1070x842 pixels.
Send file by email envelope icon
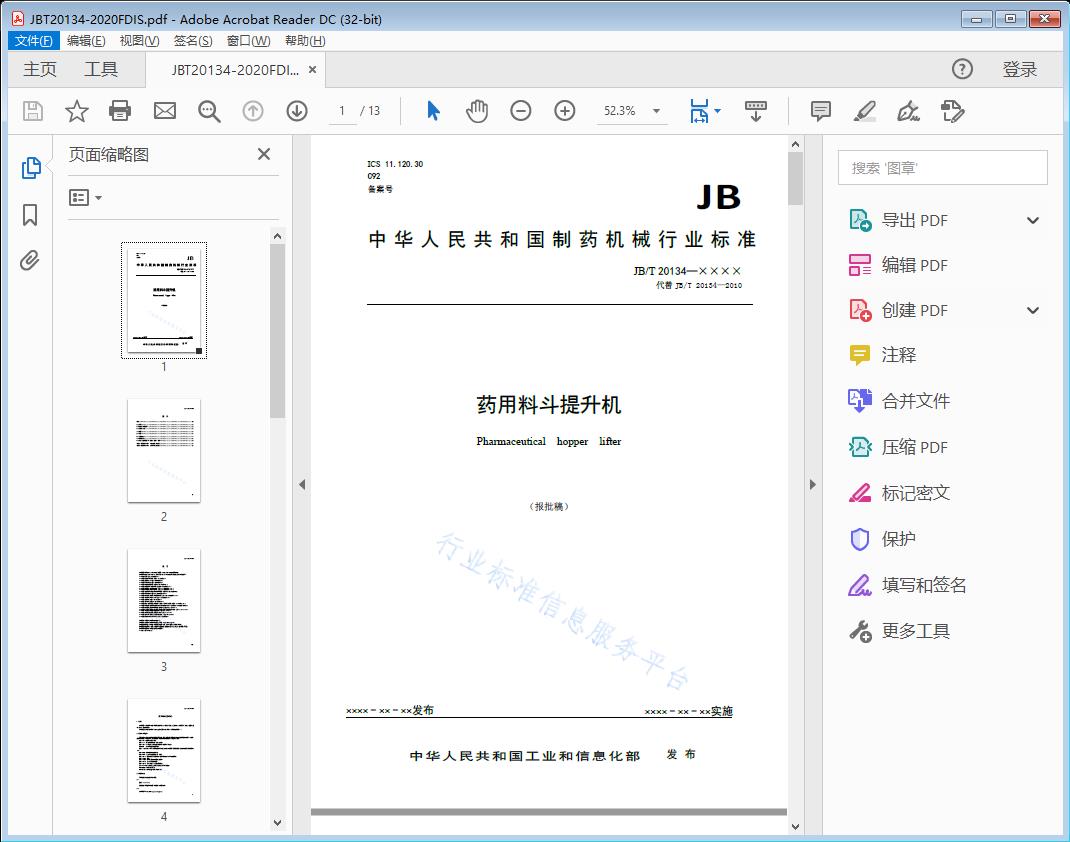pos(165,111)
